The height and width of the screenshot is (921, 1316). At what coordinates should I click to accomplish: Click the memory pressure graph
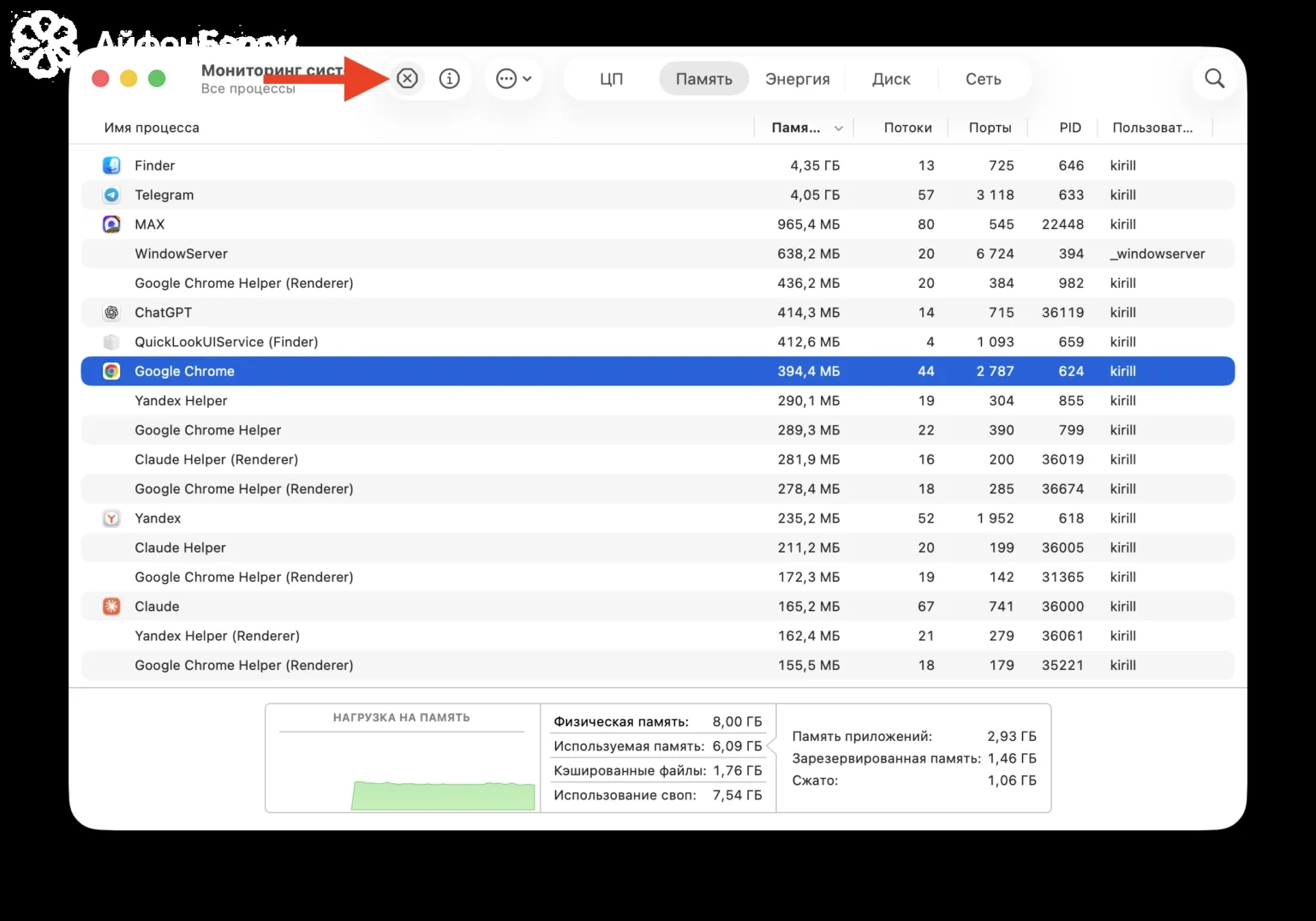403,758
